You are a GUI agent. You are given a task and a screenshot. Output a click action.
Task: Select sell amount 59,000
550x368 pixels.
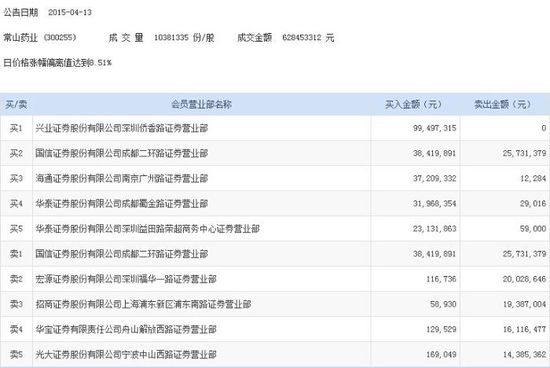(x=533, y=229)
